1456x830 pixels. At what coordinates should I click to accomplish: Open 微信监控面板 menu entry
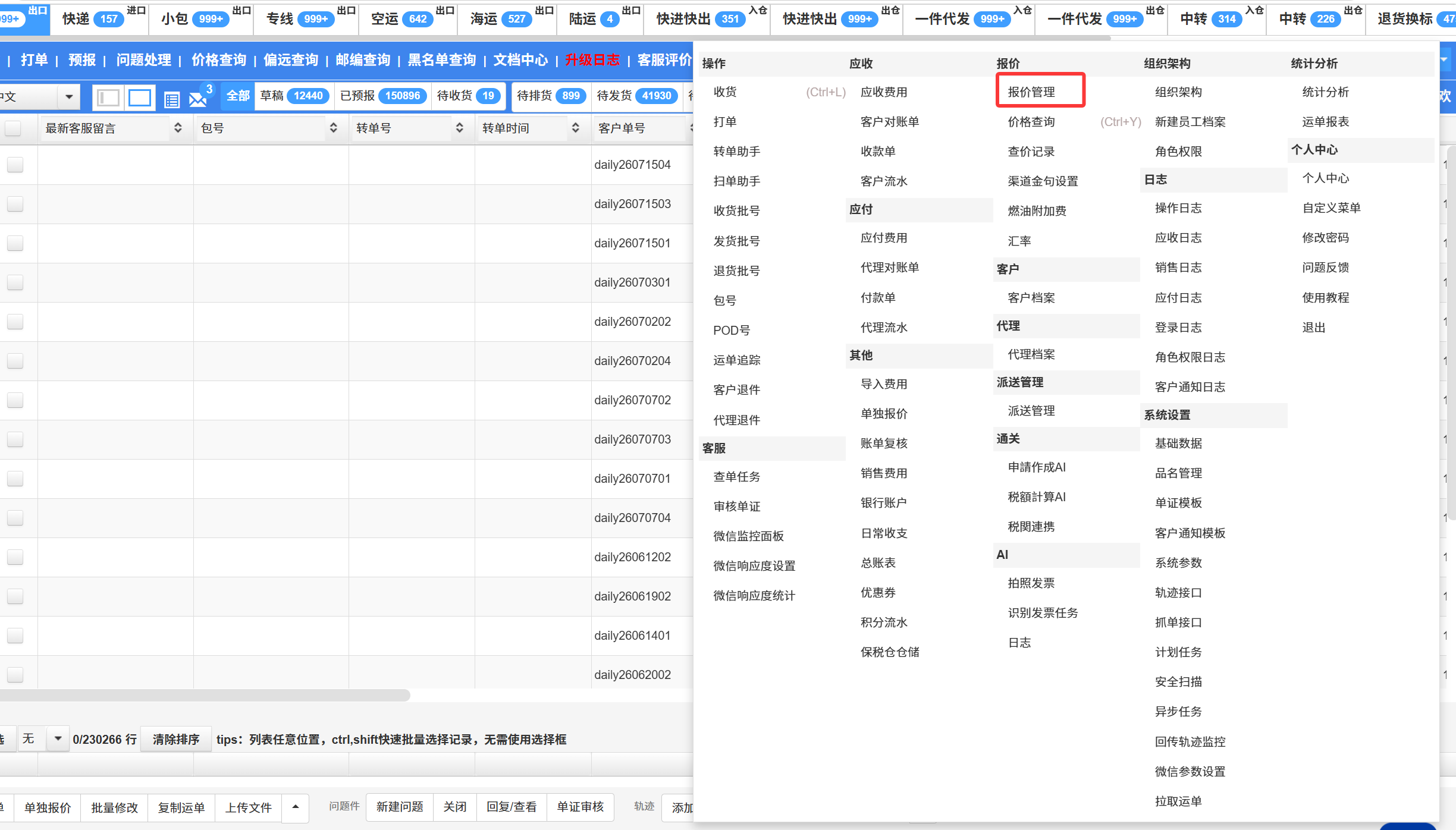tap(748, 536)
